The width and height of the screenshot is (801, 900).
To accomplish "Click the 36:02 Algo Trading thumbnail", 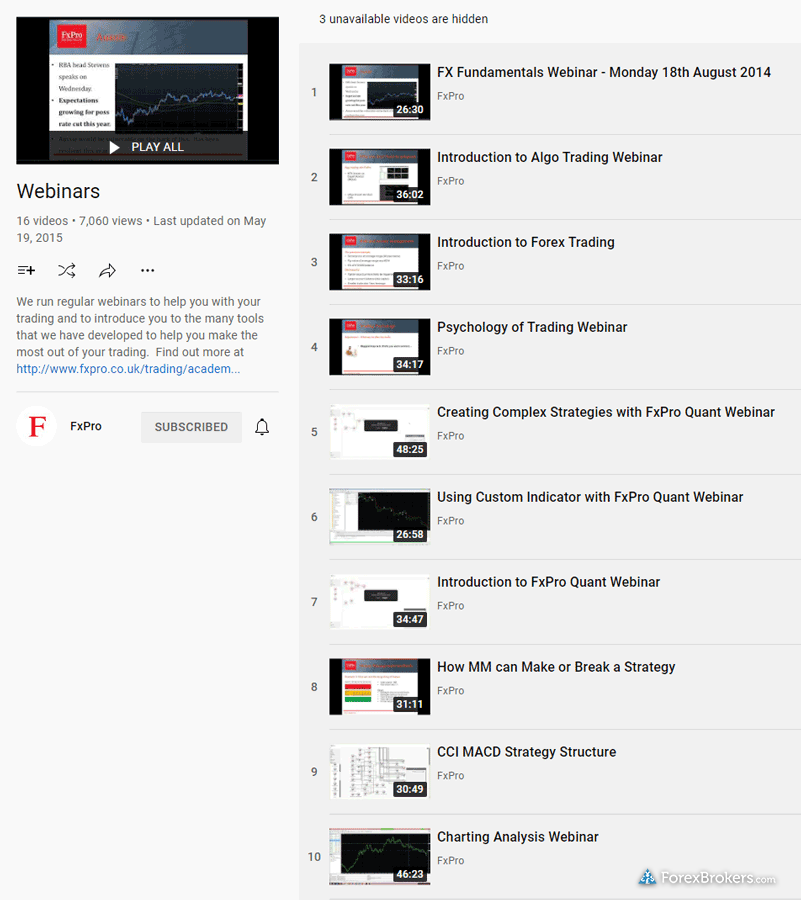I will 380,177.
